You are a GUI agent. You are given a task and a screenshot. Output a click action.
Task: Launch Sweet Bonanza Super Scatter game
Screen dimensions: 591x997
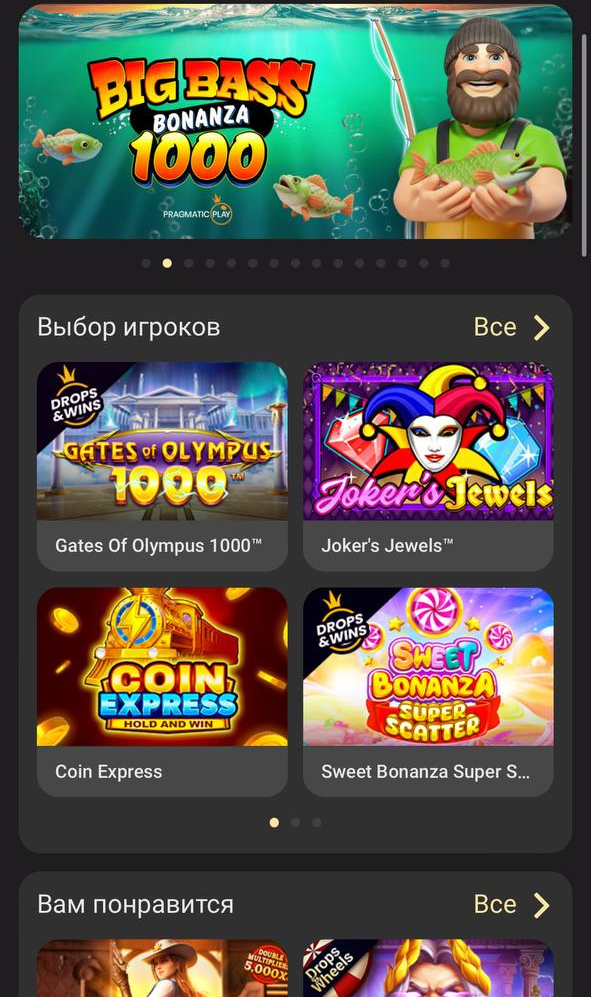coord(428,692)
